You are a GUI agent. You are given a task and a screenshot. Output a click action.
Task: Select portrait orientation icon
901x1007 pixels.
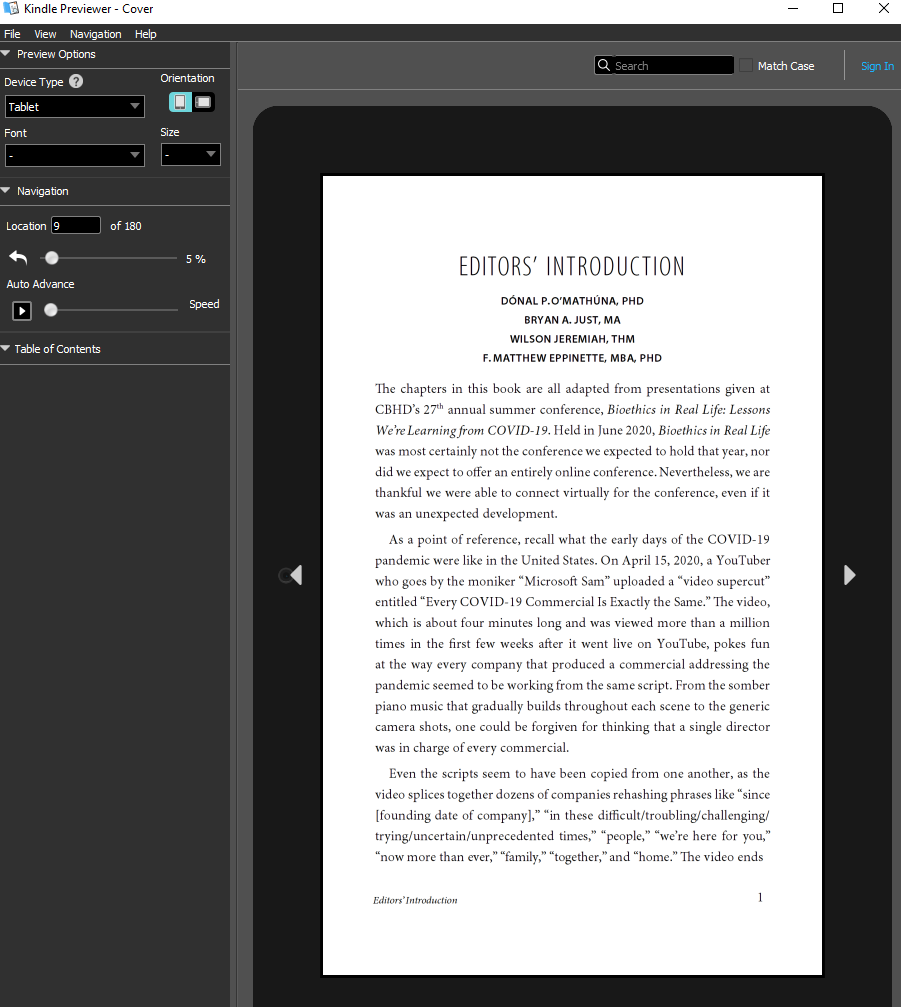point(180,102)
